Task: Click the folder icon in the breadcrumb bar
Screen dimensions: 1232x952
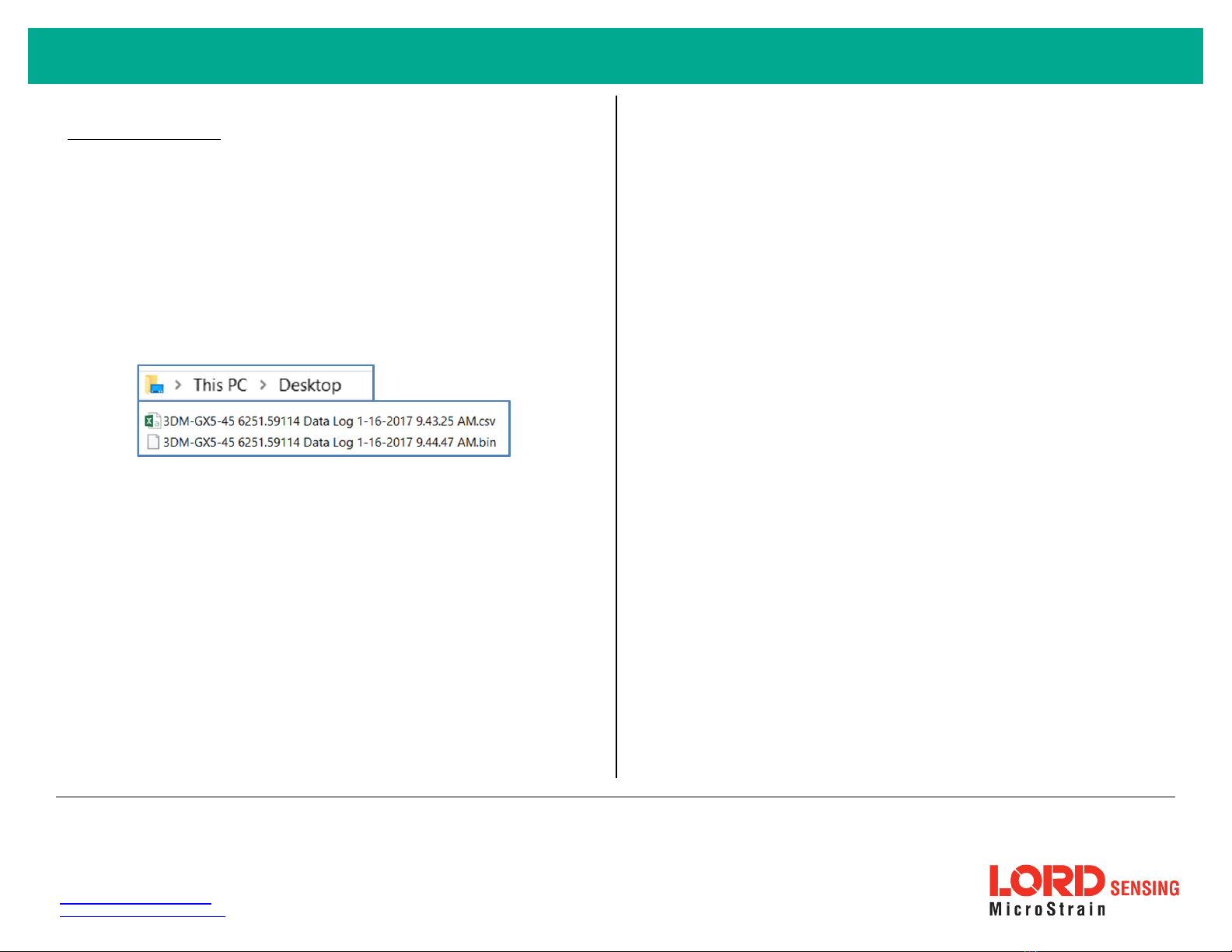Action: [155, 385]
